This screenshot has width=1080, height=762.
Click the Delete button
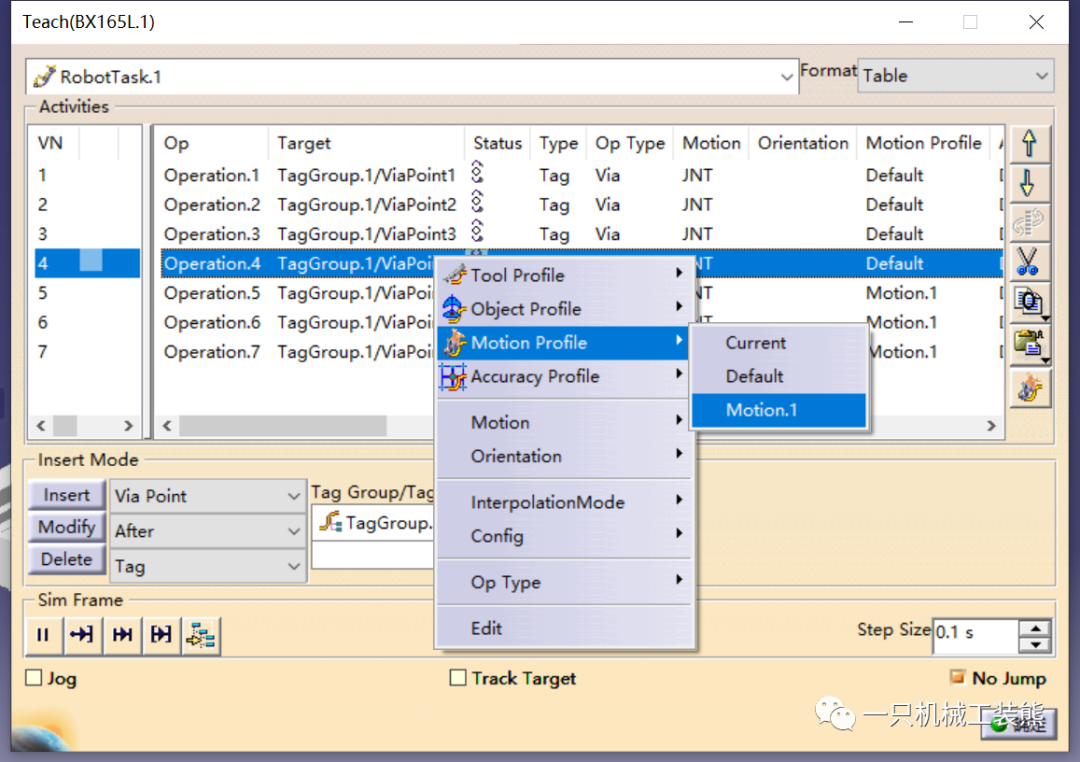coord(66,559)
